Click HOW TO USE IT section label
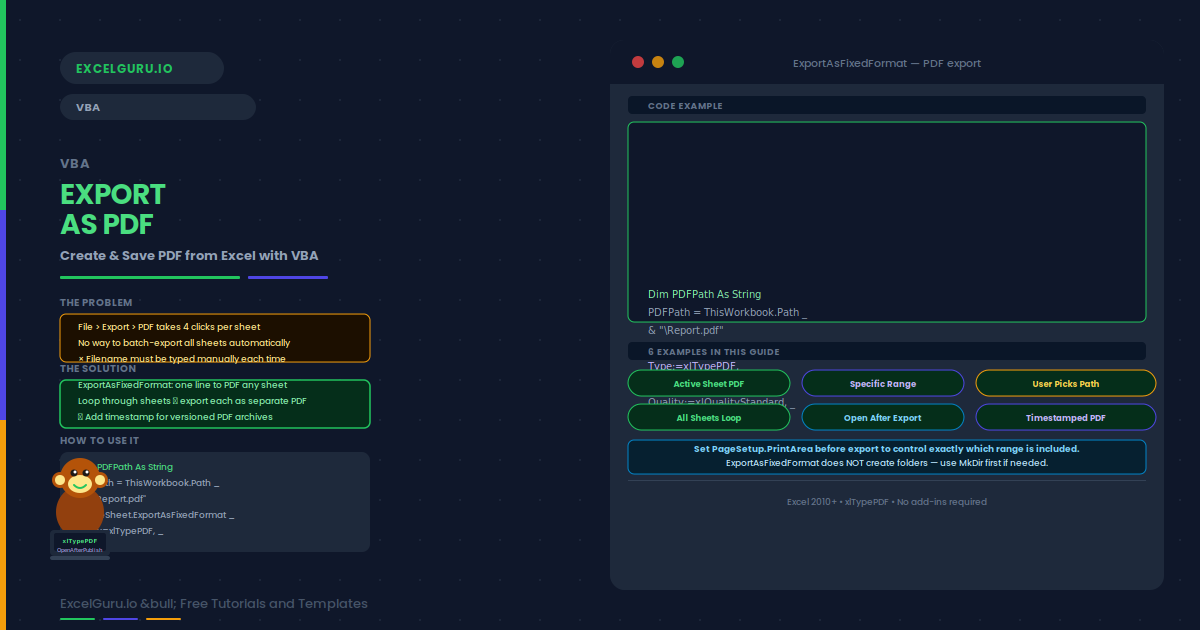This screenshot has width=1200, height=630. point(100,441)
